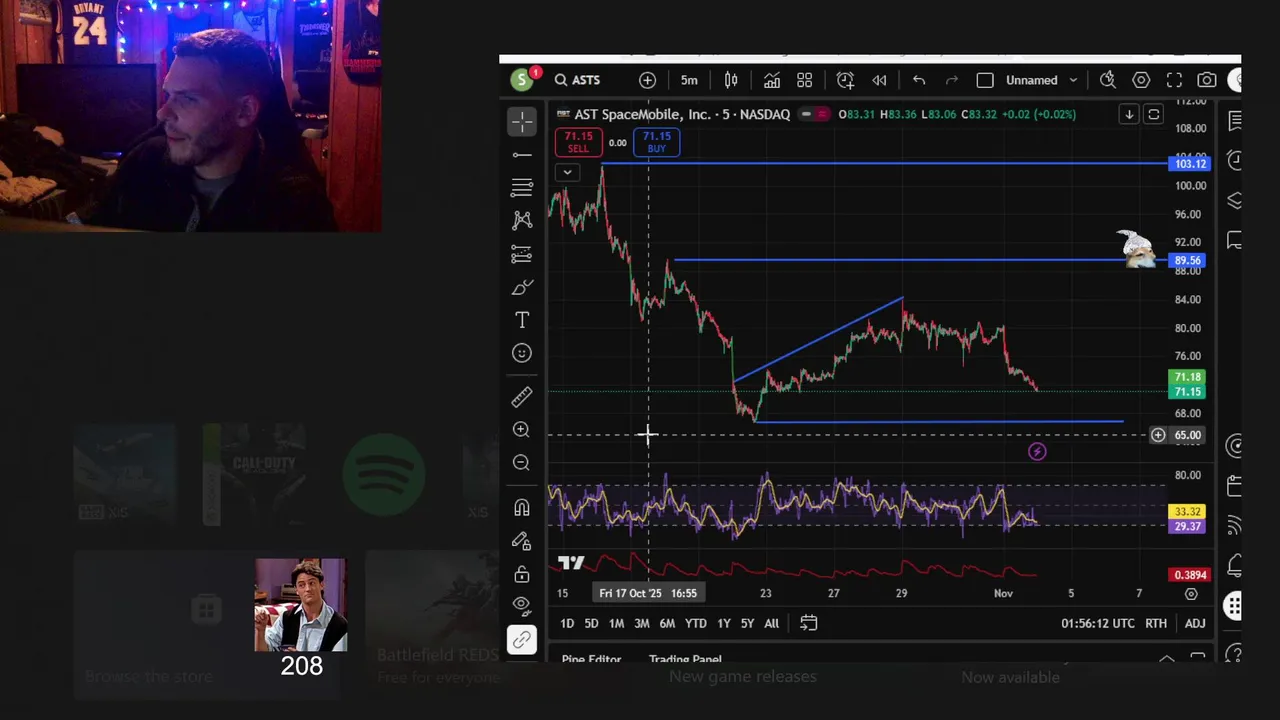Open the quick search icon
Viewport: 1280px width, 720px height.
(1108, 80)
